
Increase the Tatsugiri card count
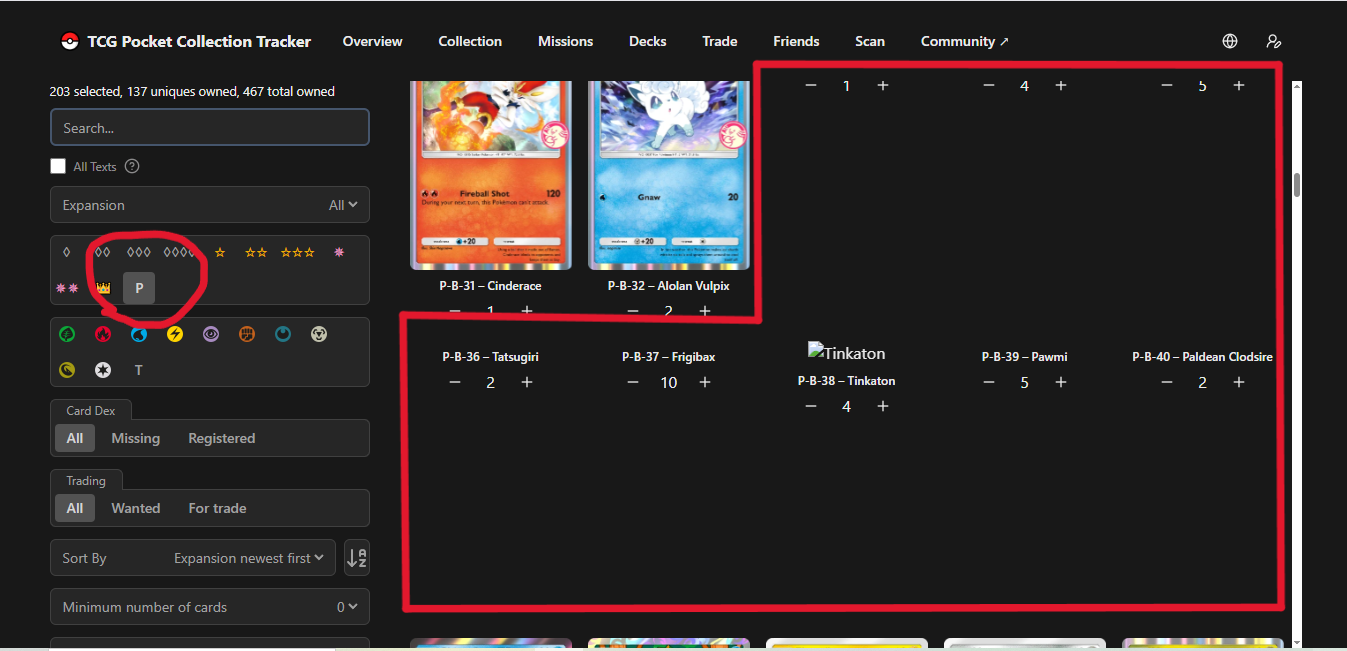527,382
